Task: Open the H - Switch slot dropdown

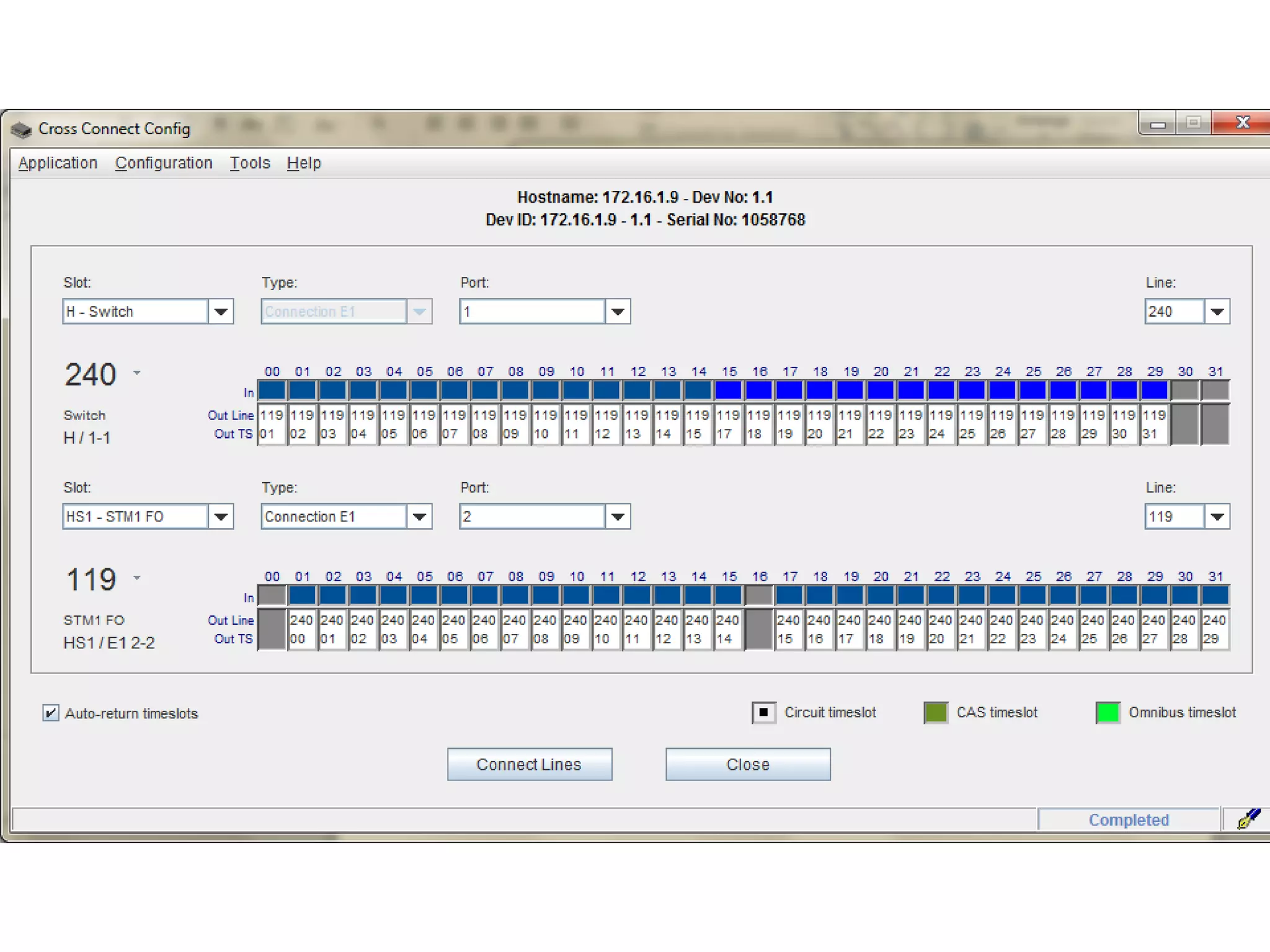Action: 221,312
